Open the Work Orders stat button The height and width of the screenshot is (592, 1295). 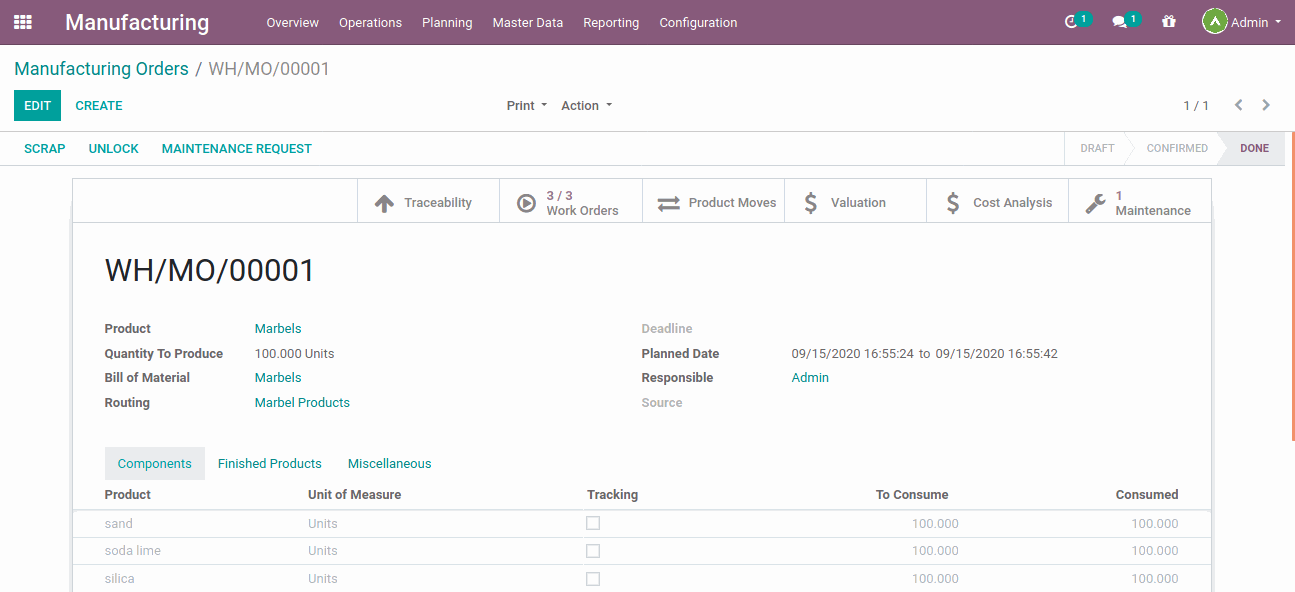tap(526, 201)
